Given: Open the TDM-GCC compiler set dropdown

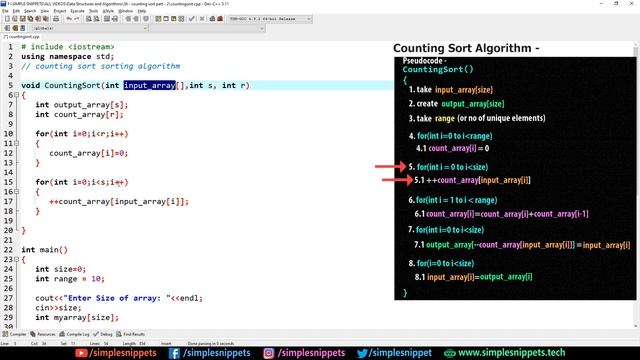Looking at the screenshot, I should pos(270,19).
